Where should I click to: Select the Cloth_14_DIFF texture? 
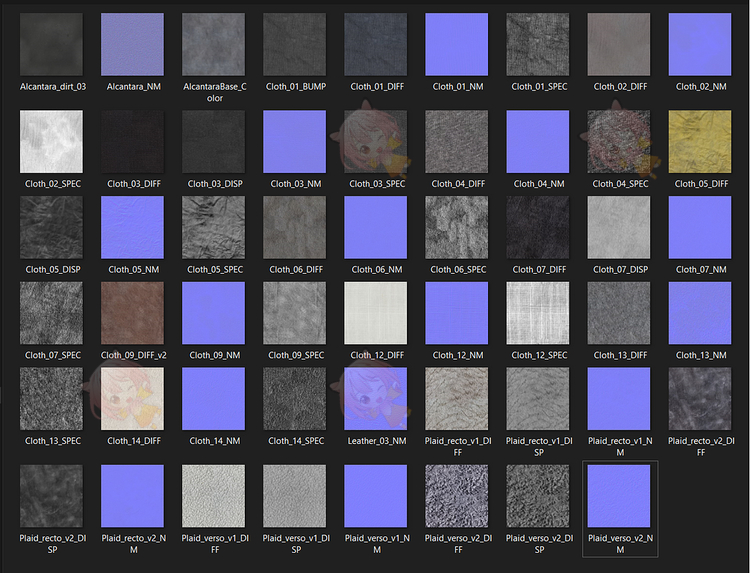tap(132, 398)
